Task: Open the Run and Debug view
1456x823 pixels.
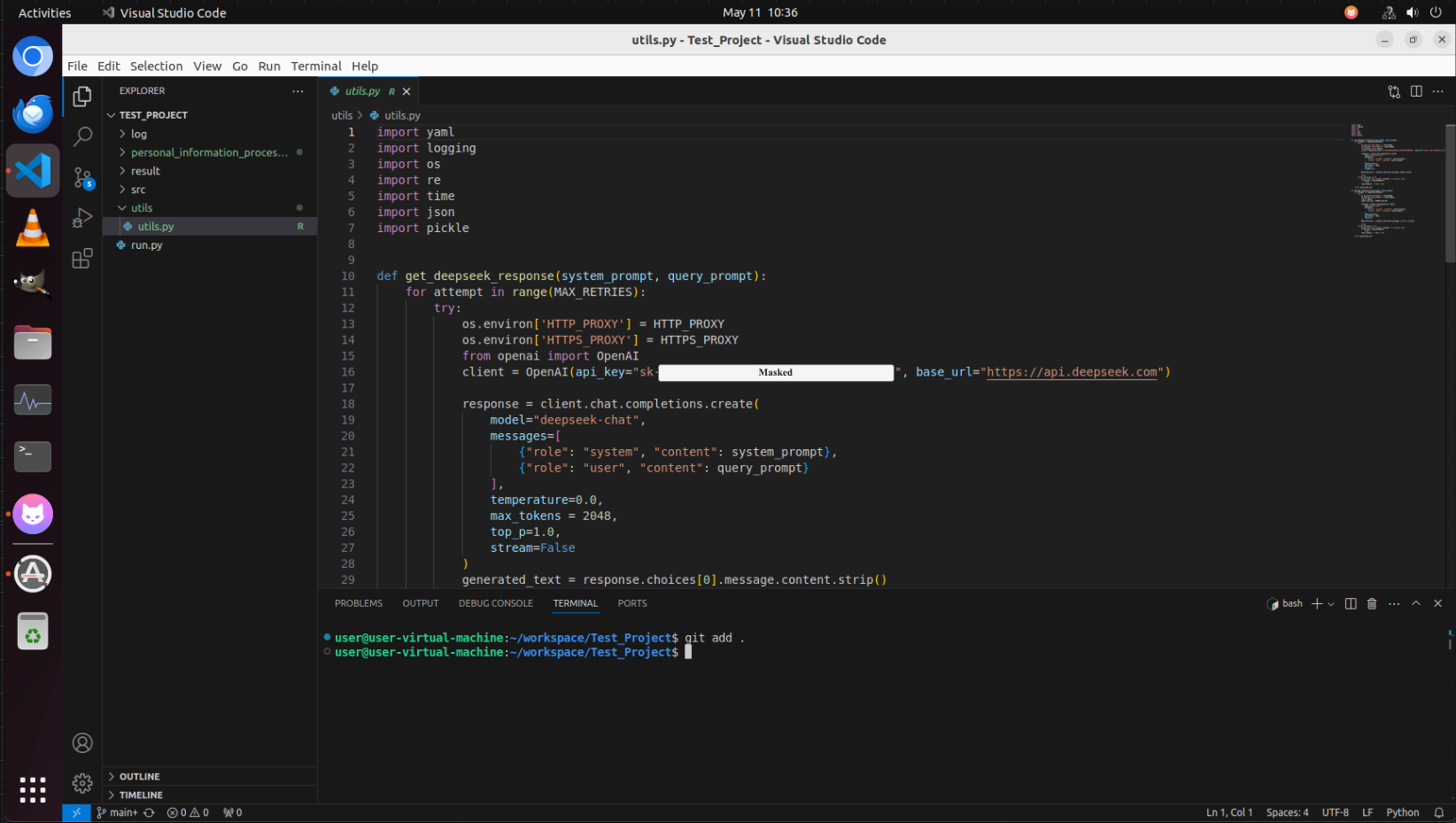Action: point(82,218)
